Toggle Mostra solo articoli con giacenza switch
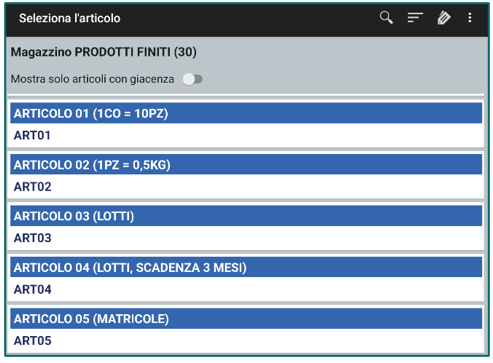The image size is (493, 363). (193, 79)
